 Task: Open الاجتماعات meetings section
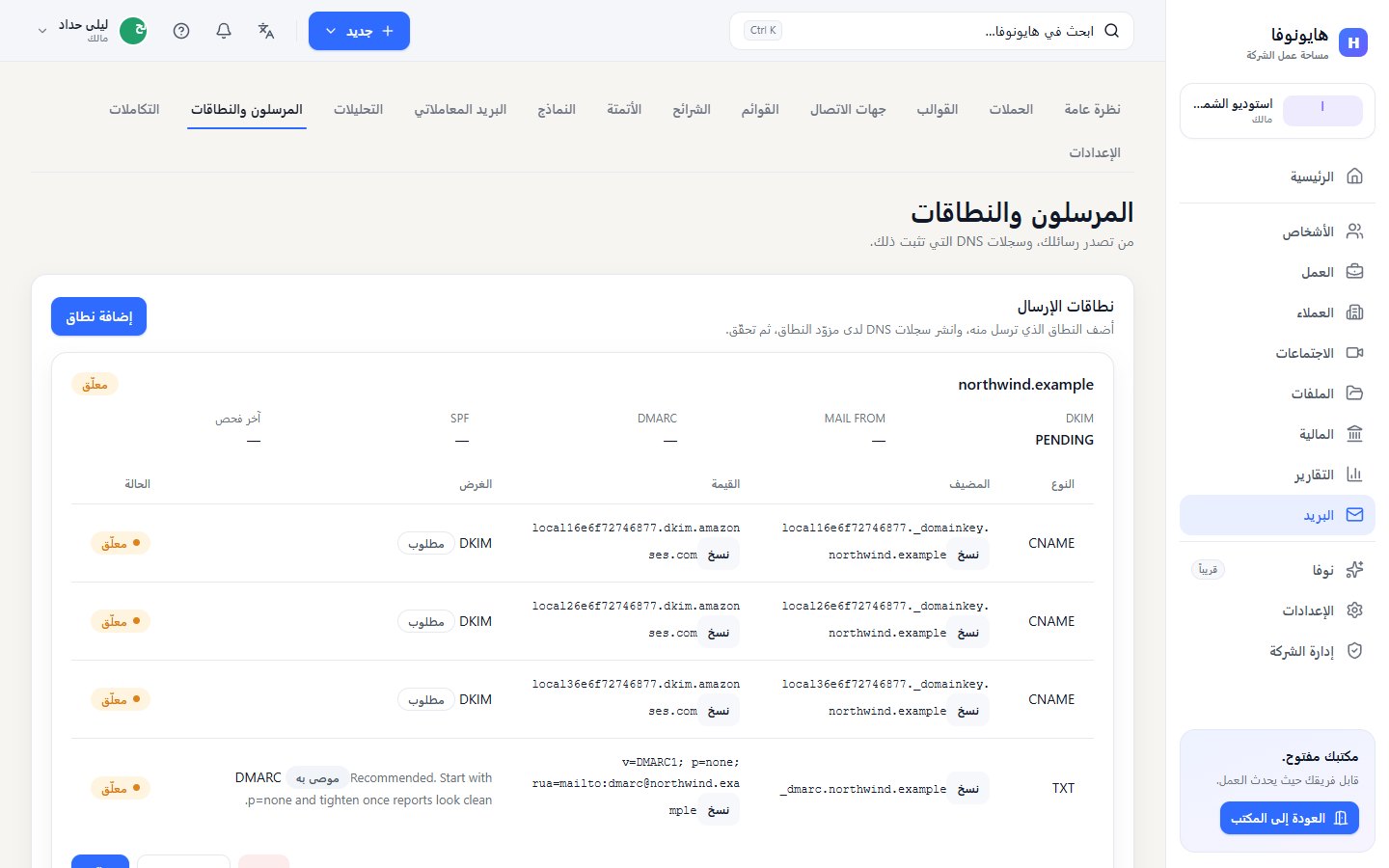(x=1277, y=353)
